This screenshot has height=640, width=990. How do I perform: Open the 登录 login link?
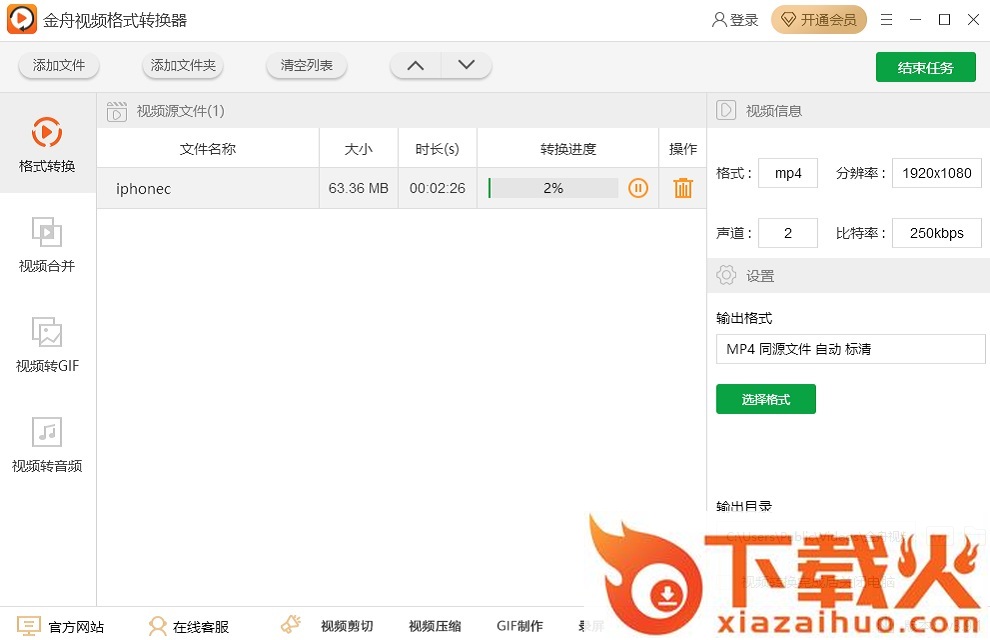click(736, 20)
